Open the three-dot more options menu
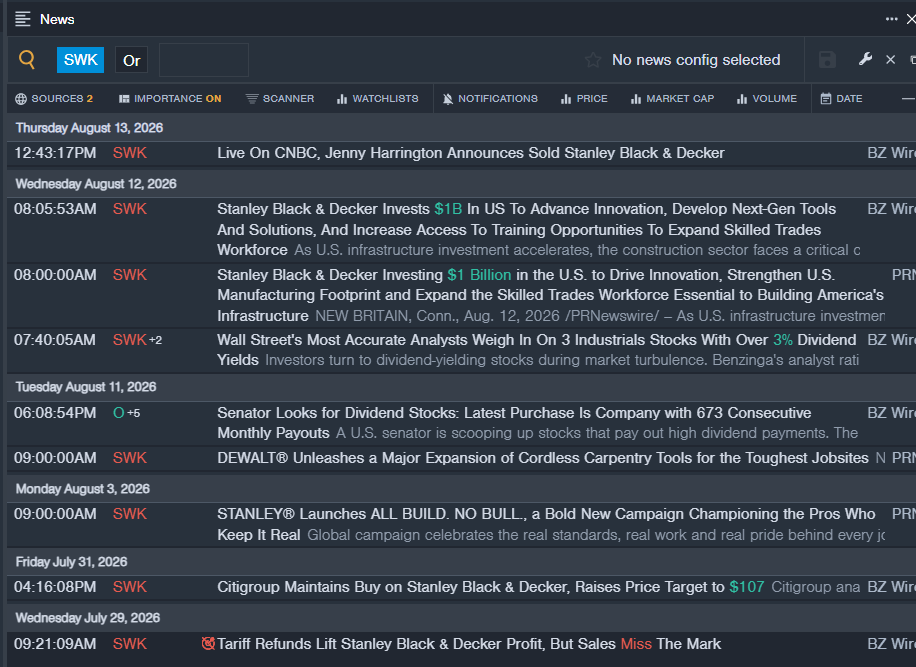 [x=891, y=19]
